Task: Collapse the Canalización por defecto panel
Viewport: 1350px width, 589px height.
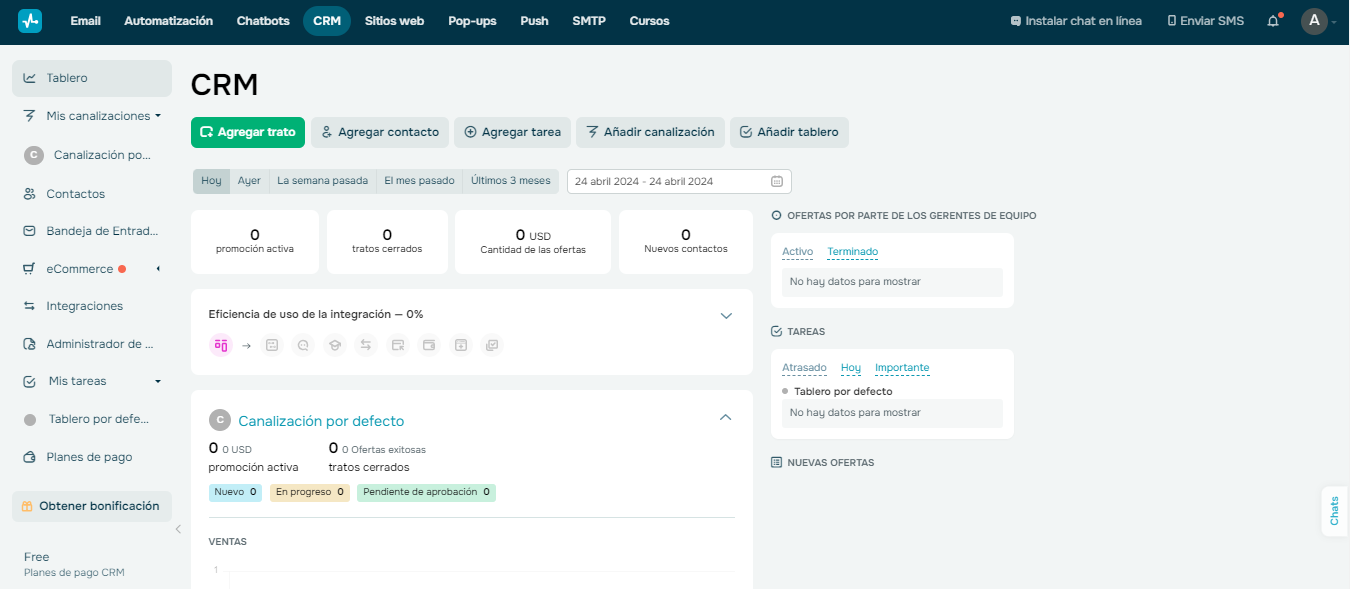Action: (x=725, y=417)
